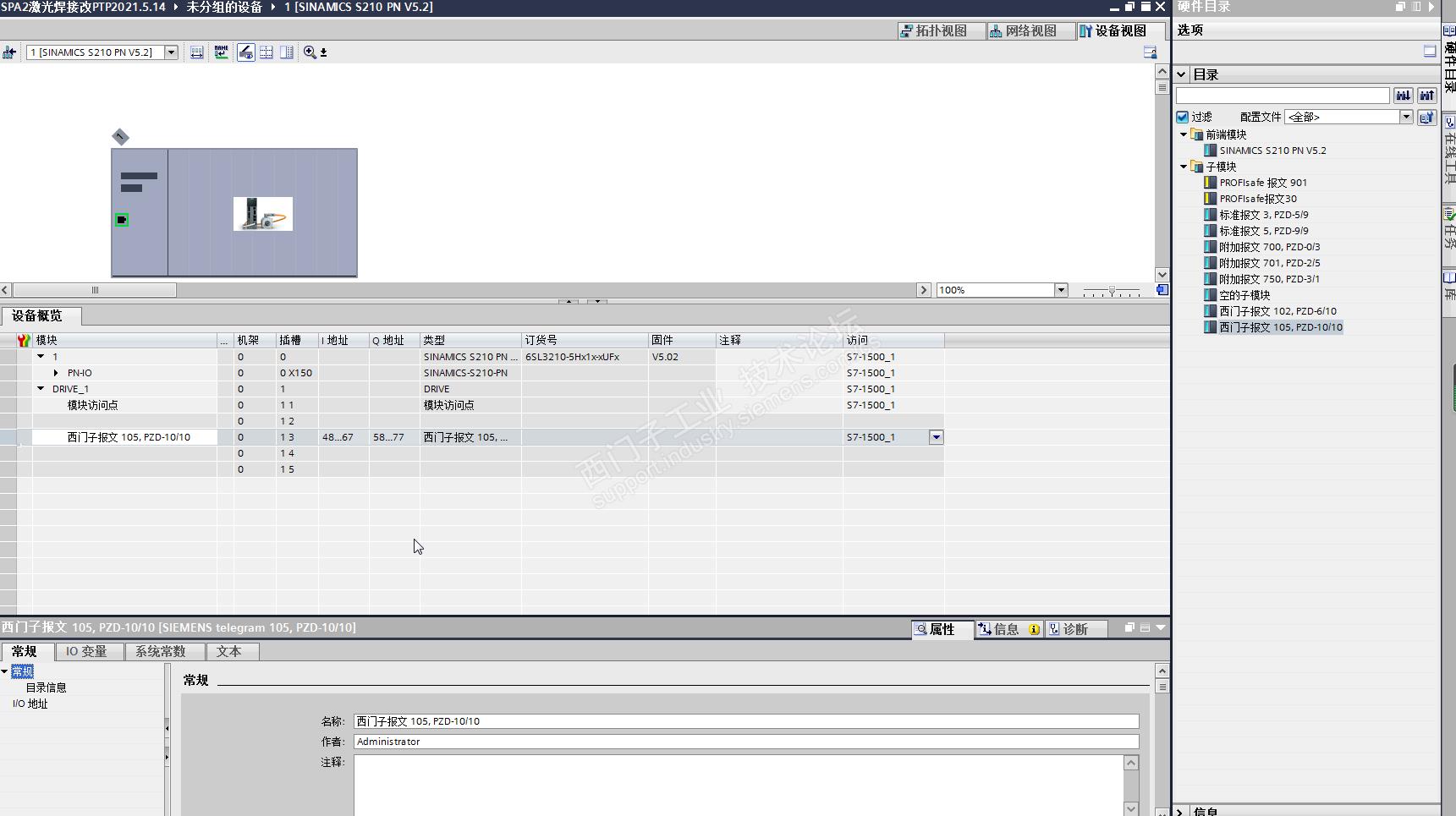Click the overview navigation icon beside zoom slider
The width and height of the screenshot is (1456, 816).
click(1162, 290)
